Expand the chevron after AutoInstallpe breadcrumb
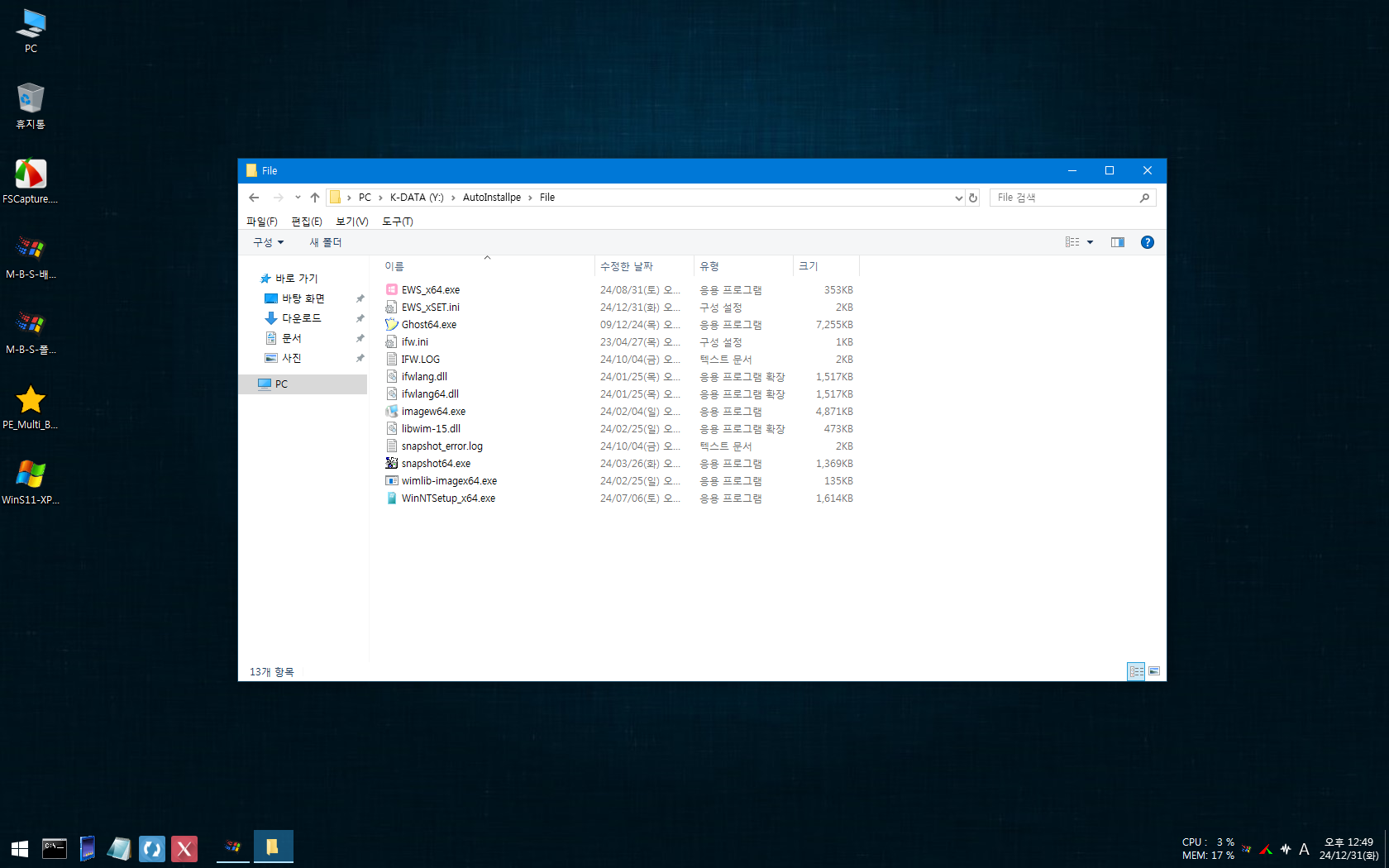 coord(530,198)
